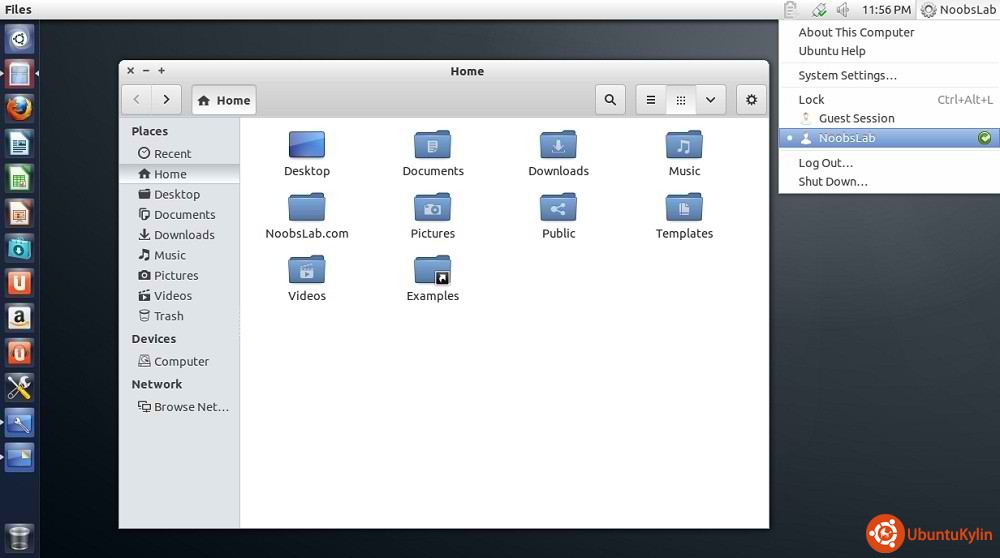Switch to Guest Session

click(x=856, y=118)
